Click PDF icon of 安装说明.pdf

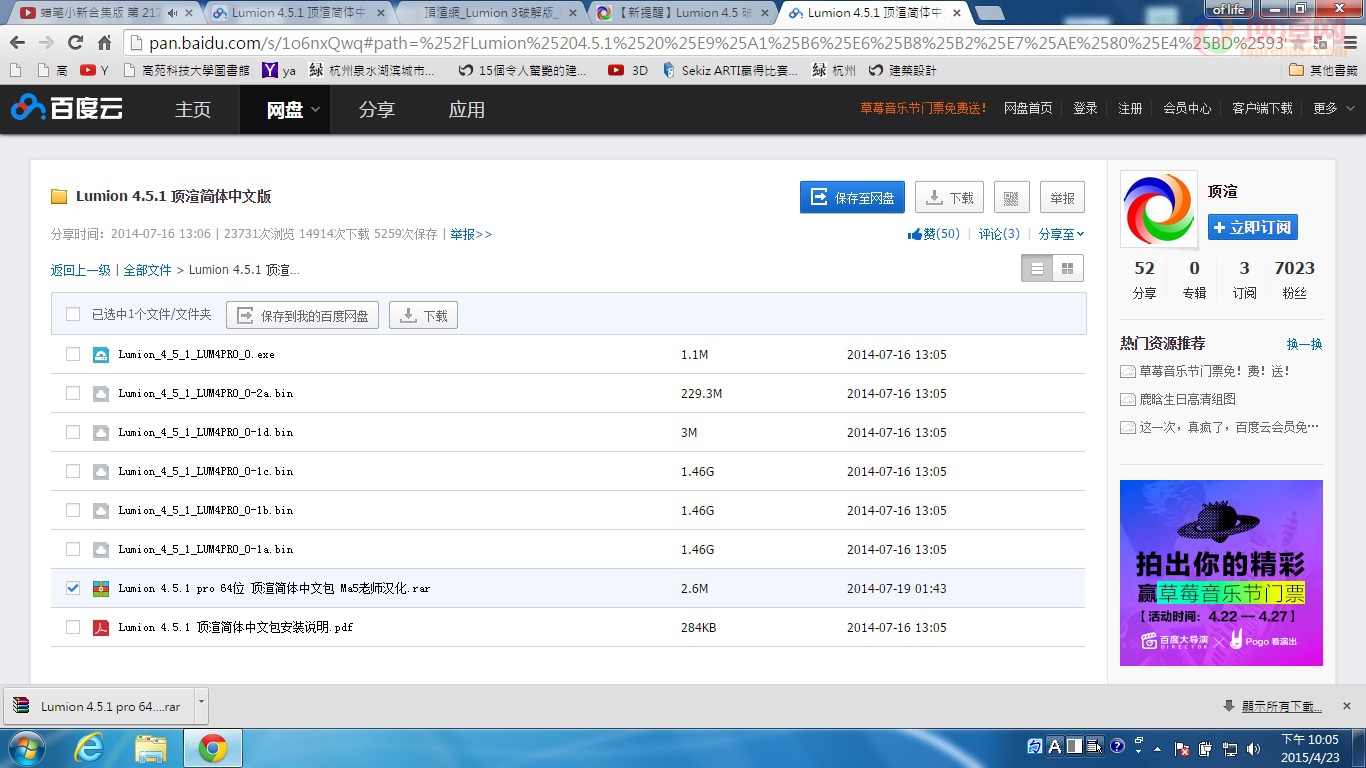(x=101, y=627)
